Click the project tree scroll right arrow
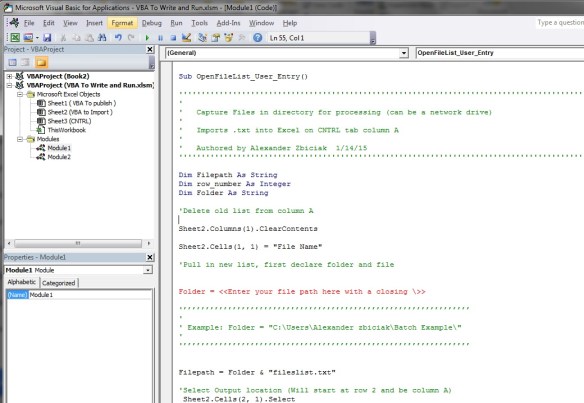Viewport: 584px width, 403px height. pos(149,243)
